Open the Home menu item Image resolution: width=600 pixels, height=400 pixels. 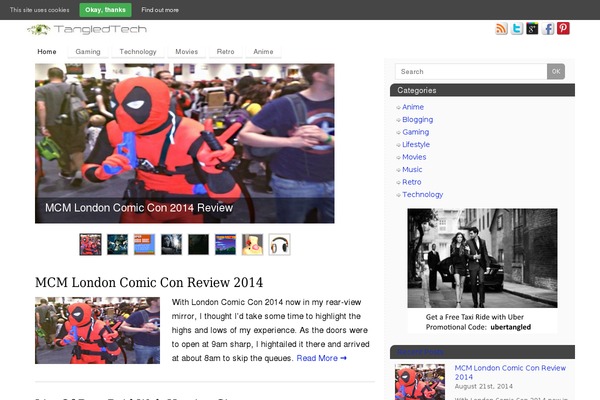[47, 52]
